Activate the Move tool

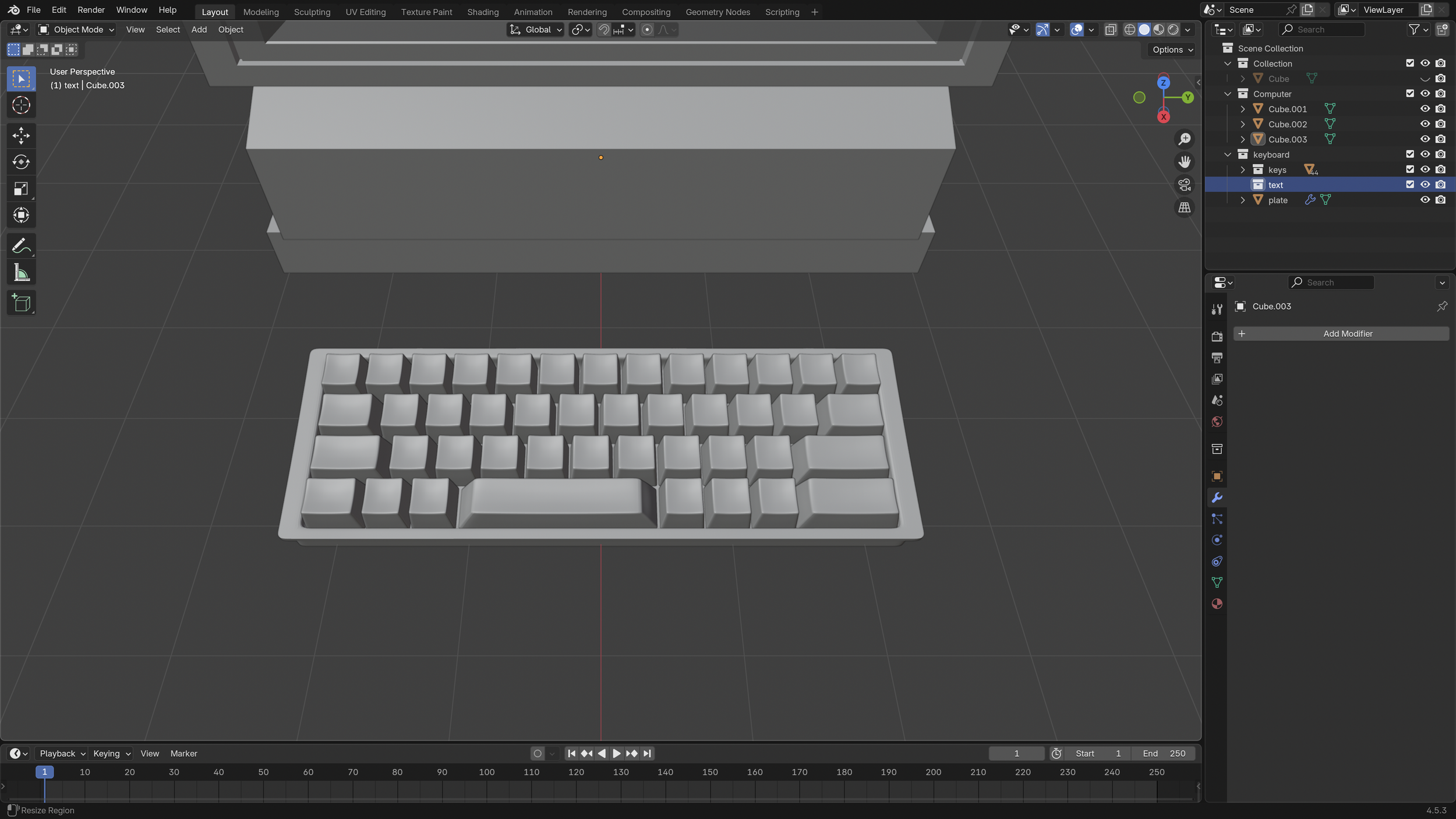[21, 136]
